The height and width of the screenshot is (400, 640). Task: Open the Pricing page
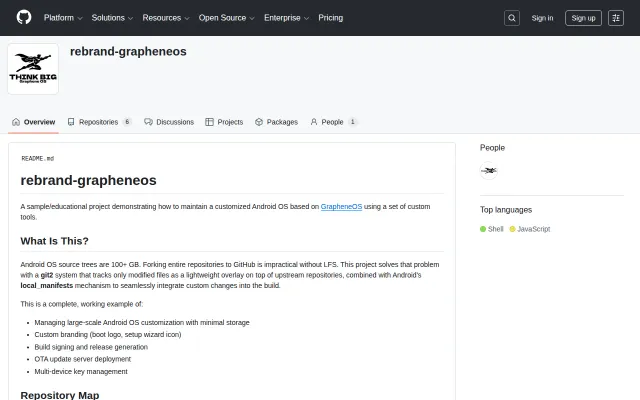[x=331, y=18]
